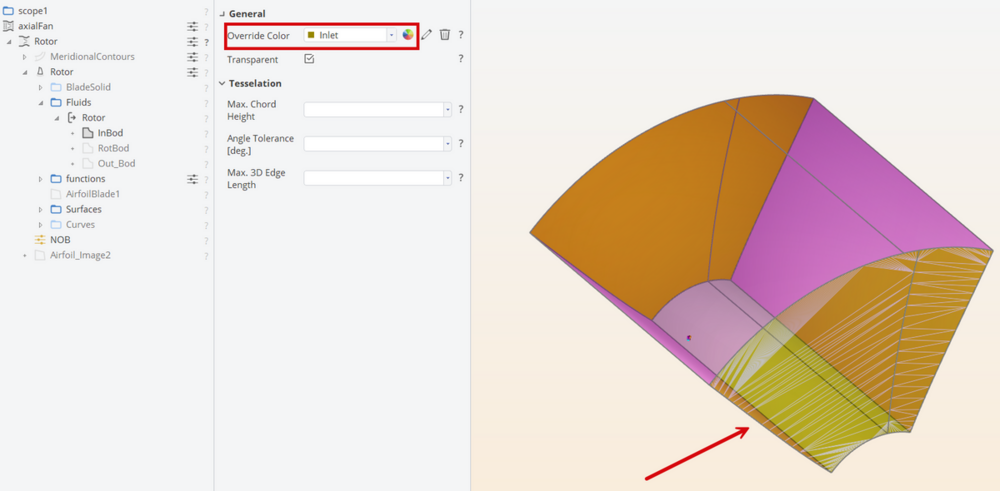
Task: Open help for Max. 3D Edge Length
Action: 460,178
